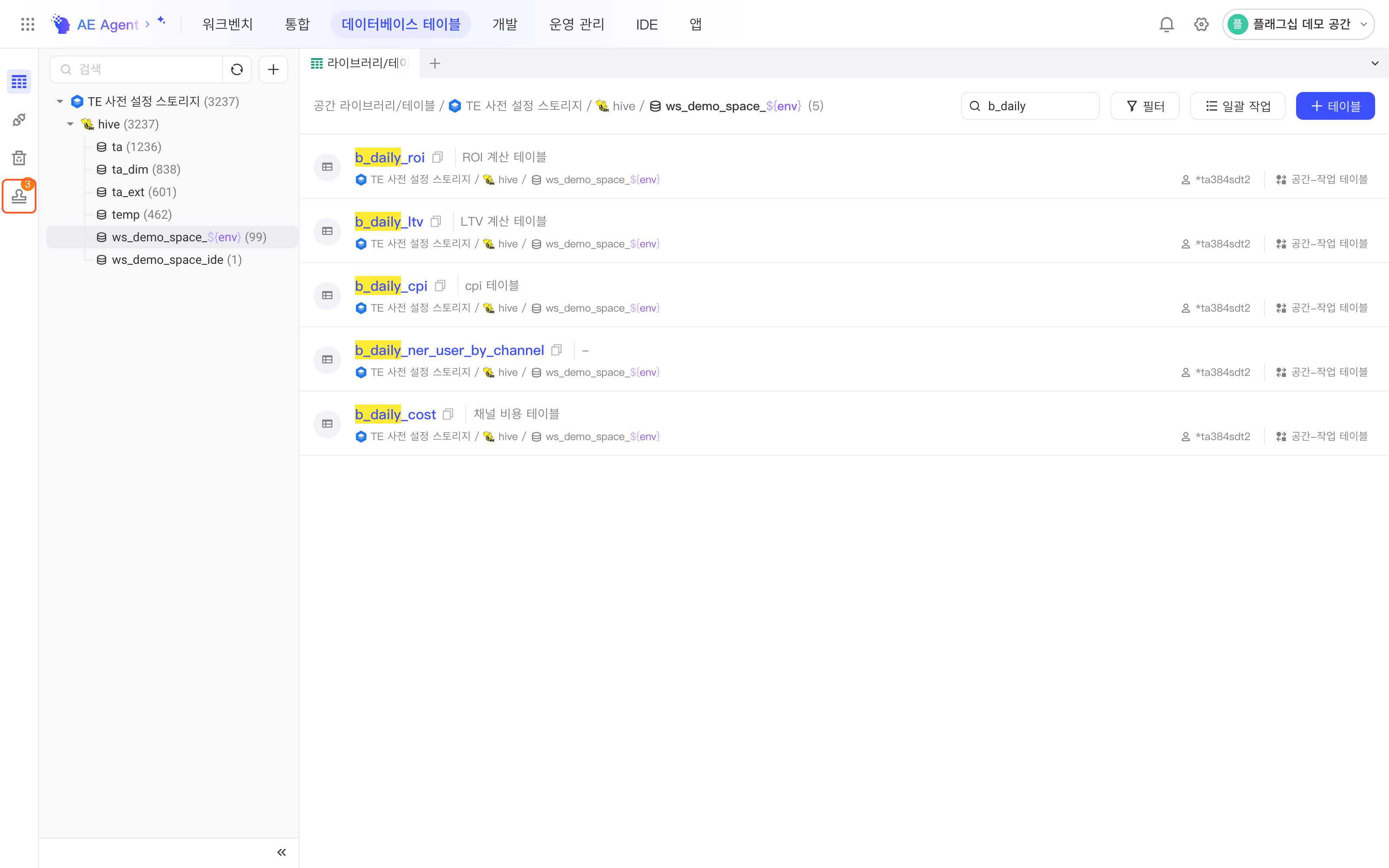Open the 통합 menu
1389x868 pixels.
click(297, 24)
